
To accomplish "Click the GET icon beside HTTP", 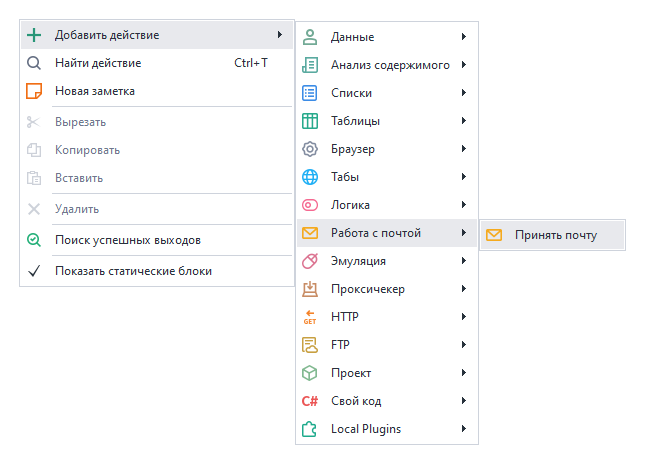I will tap(310, 317).
